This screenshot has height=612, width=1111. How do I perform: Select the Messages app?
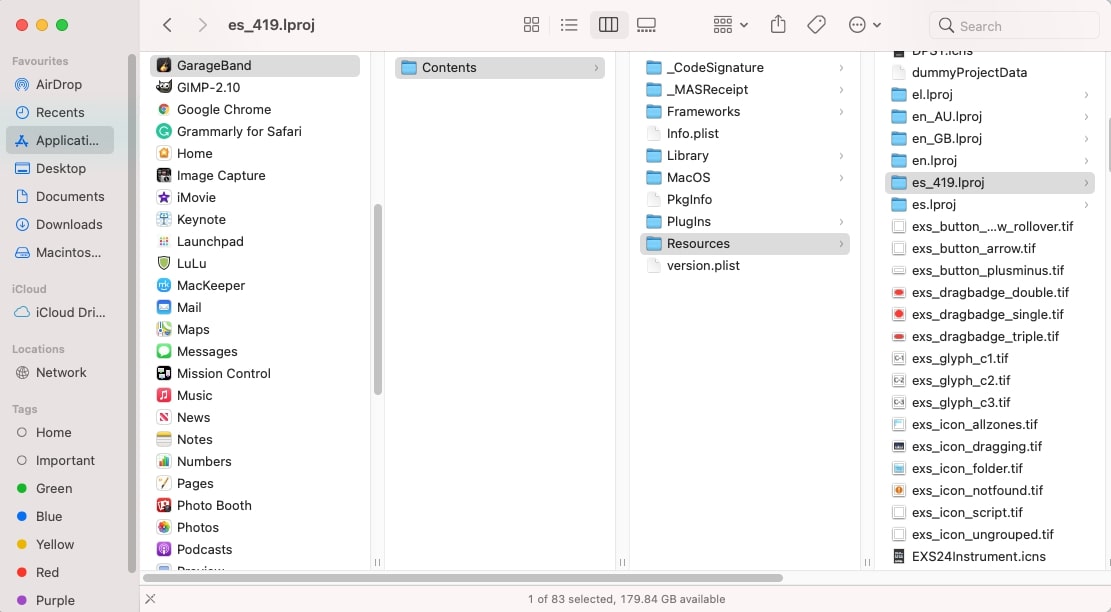coord(255,351)
